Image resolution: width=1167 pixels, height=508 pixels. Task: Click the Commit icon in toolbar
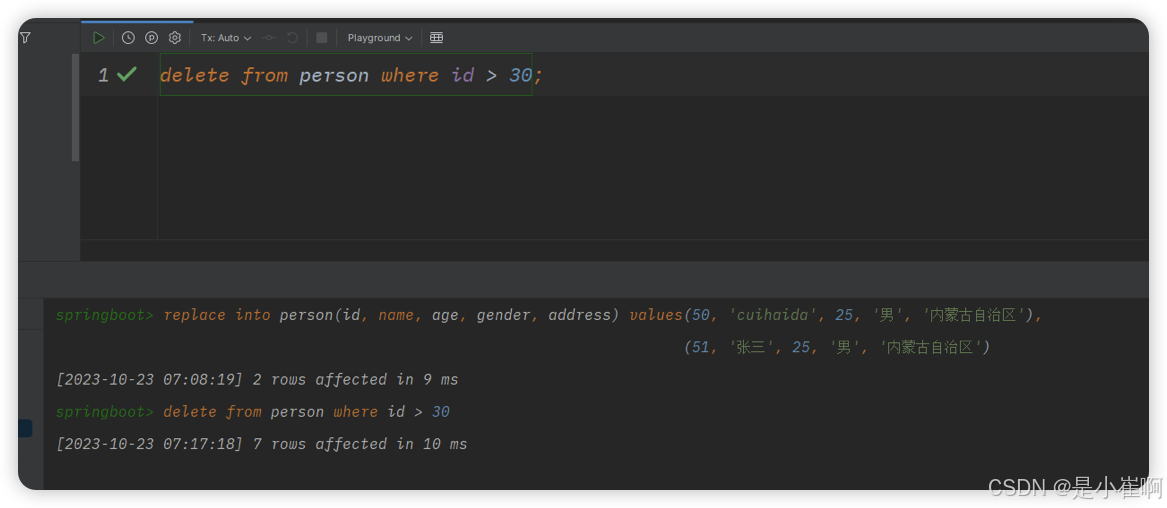pos(269,38)
